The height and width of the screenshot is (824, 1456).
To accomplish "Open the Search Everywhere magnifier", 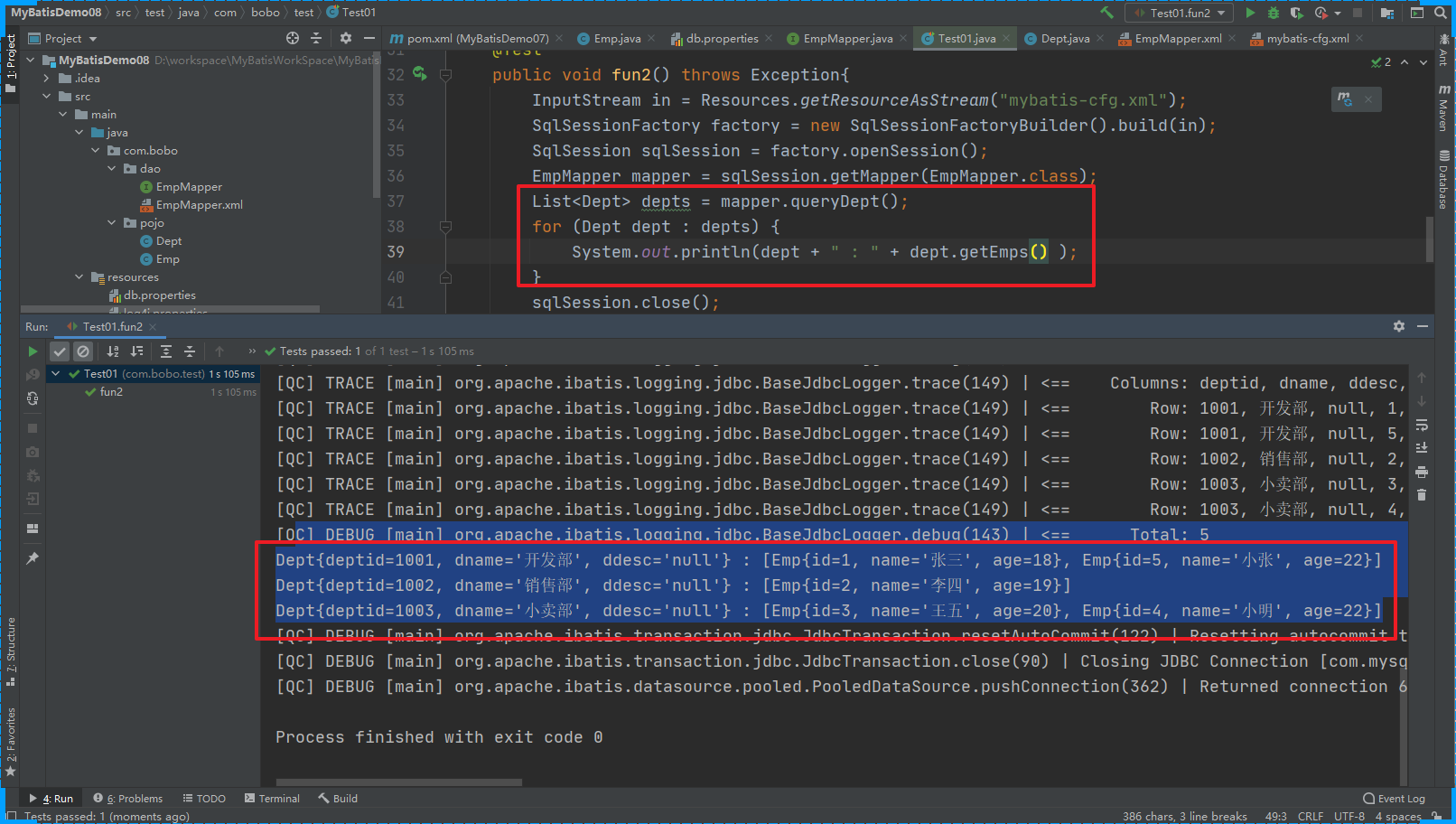I will tap(1440, 13).
